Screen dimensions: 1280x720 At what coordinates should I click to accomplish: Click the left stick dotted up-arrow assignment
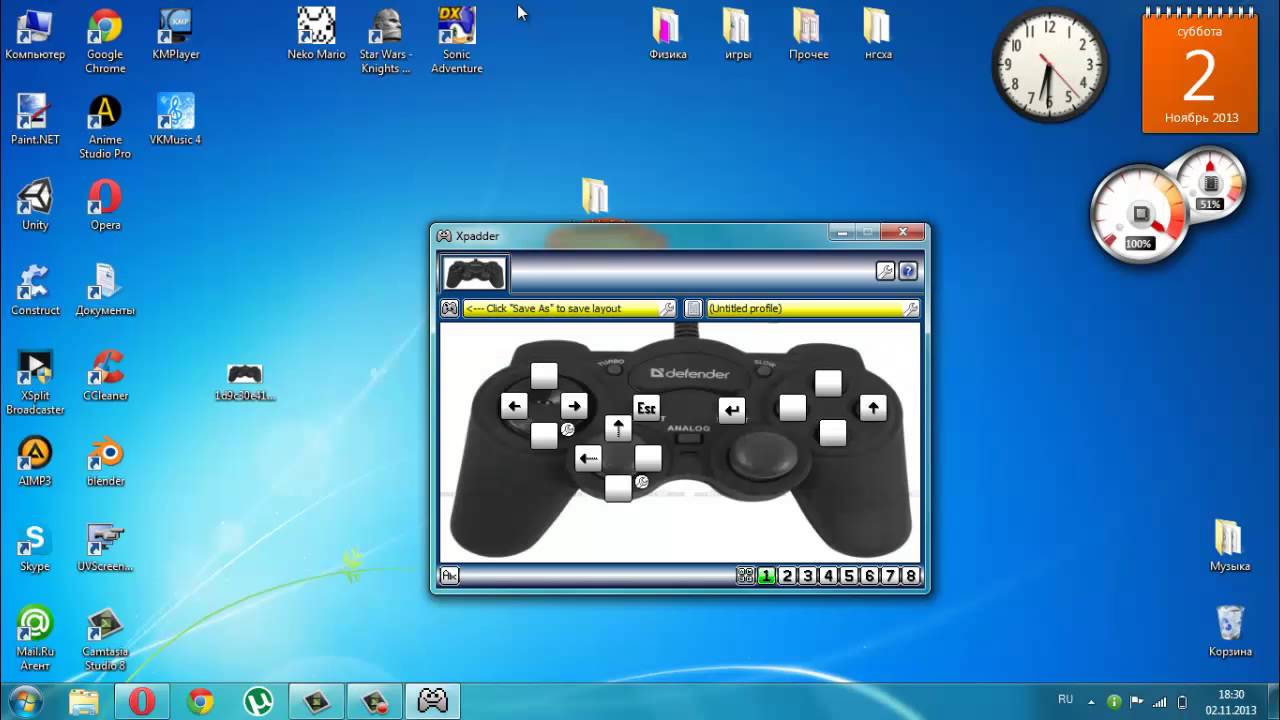pyautogui.click(x=619, y=429)
